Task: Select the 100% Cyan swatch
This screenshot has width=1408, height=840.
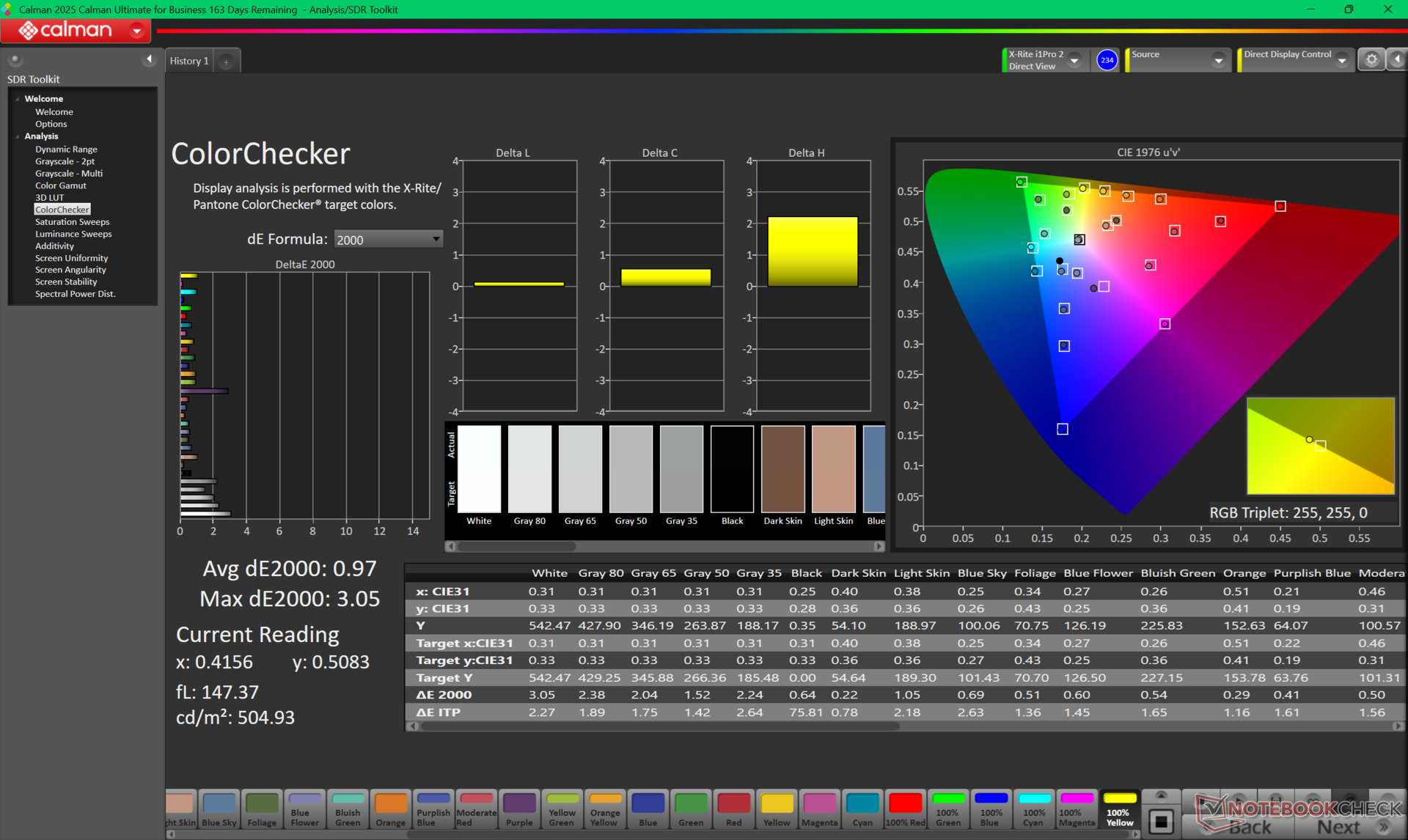Action: pos(1034,809)
